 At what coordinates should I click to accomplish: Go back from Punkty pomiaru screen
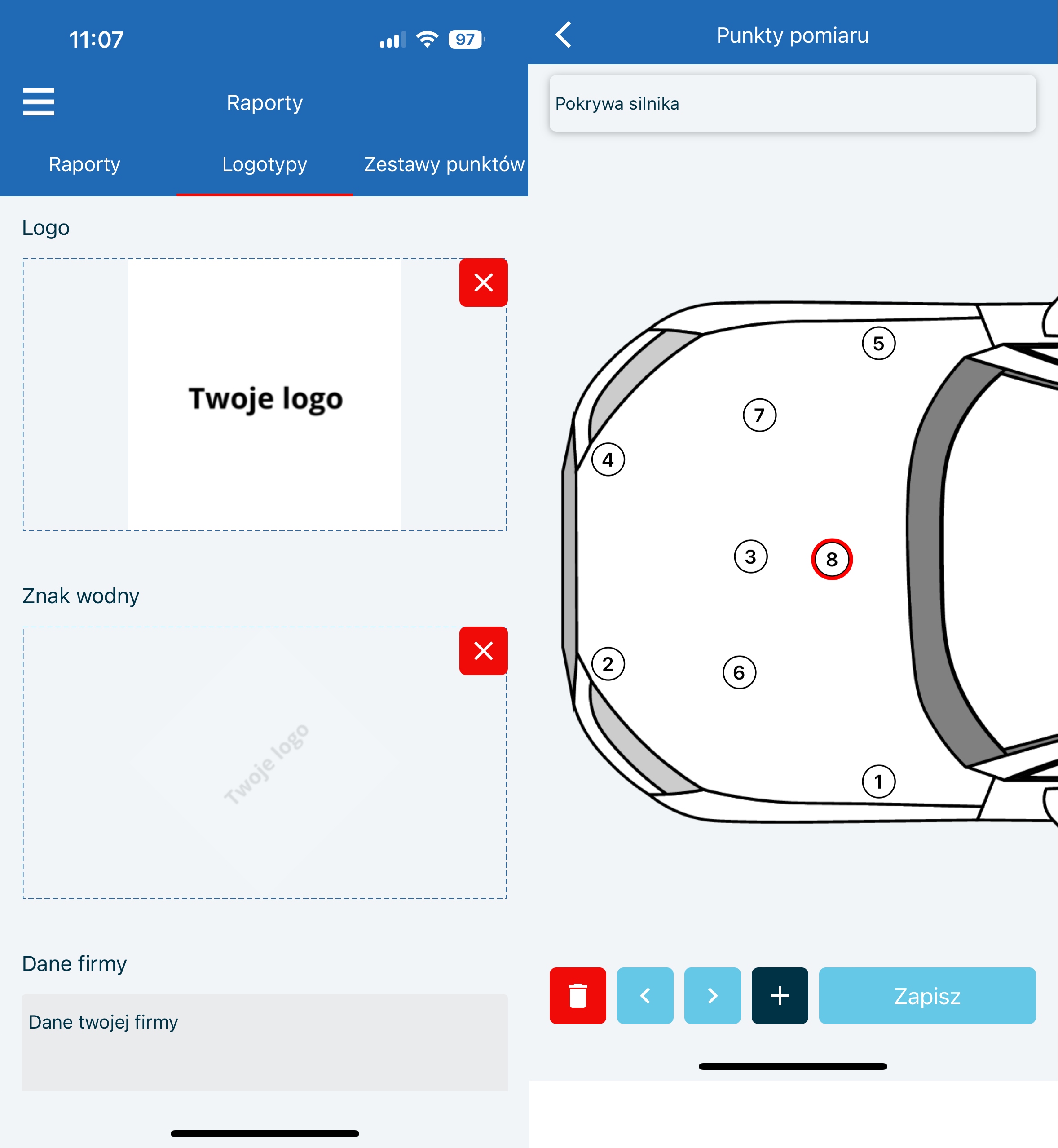tap(563, 35)
